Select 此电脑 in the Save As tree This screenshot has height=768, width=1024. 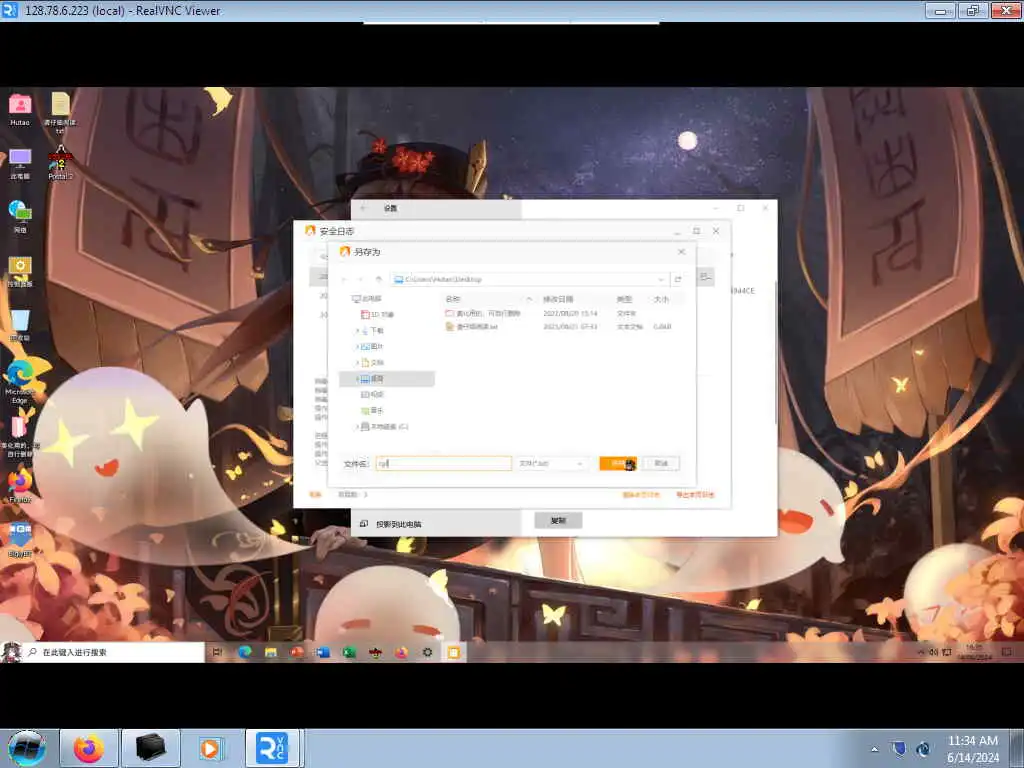point(367,298)
